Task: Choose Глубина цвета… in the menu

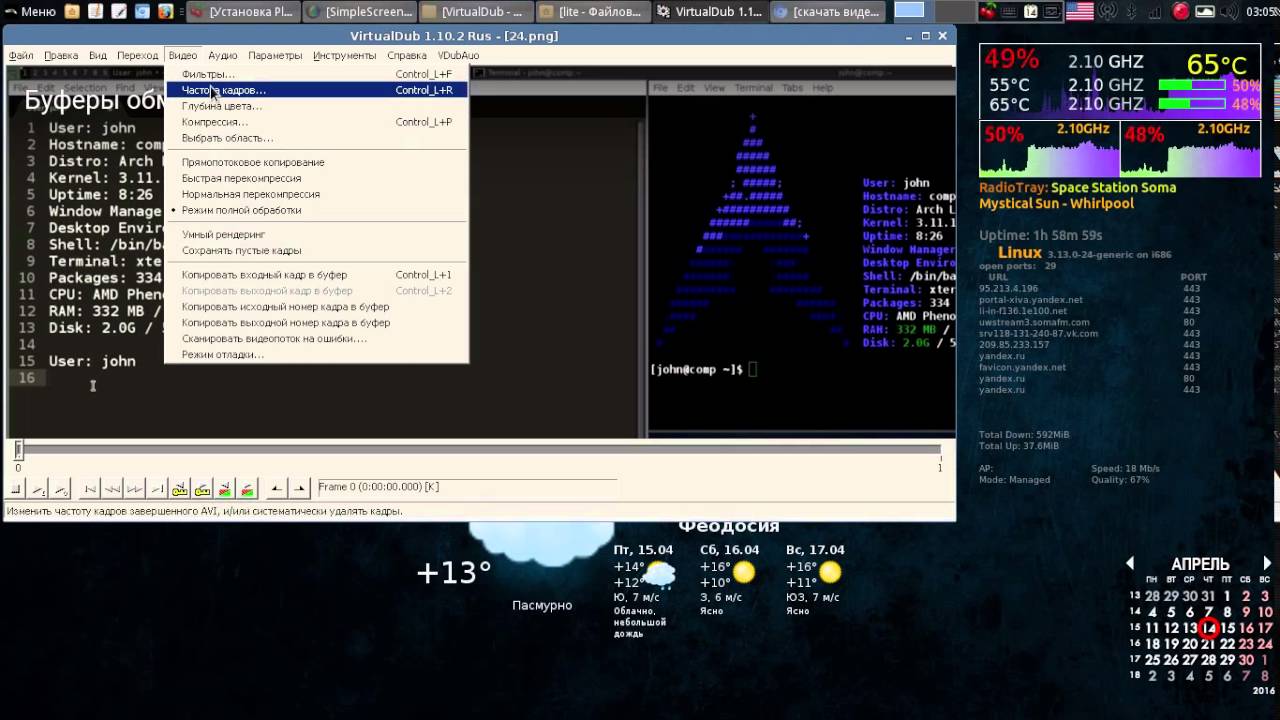Action: 316,106
